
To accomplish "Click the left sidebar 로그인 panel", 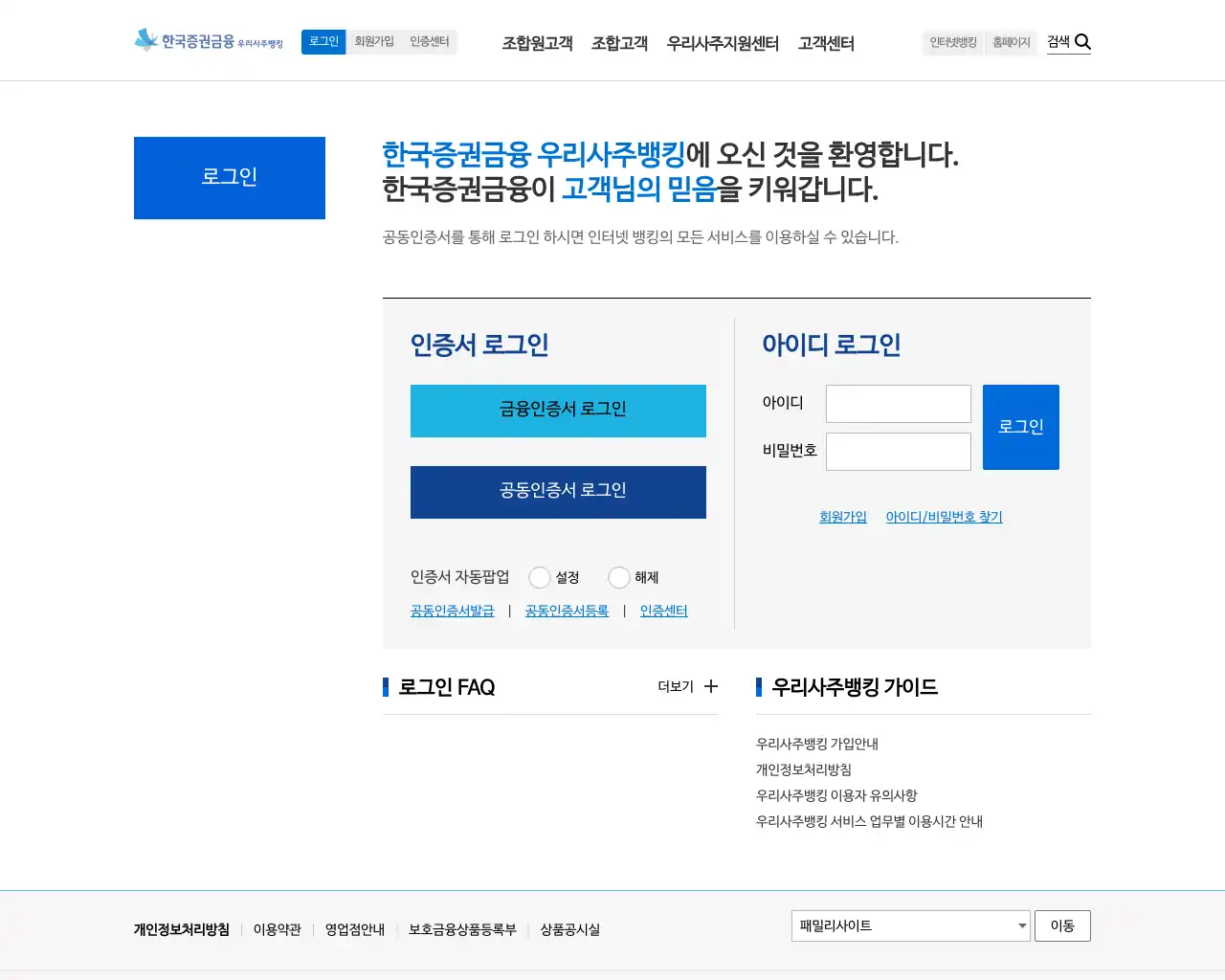I will click(230, 178).
